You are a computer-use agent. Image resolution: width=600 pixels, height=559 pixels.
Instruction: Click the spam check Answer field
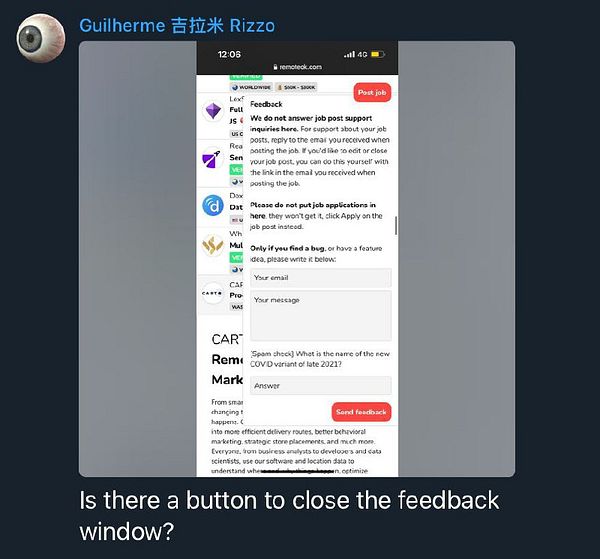[321, 386]
